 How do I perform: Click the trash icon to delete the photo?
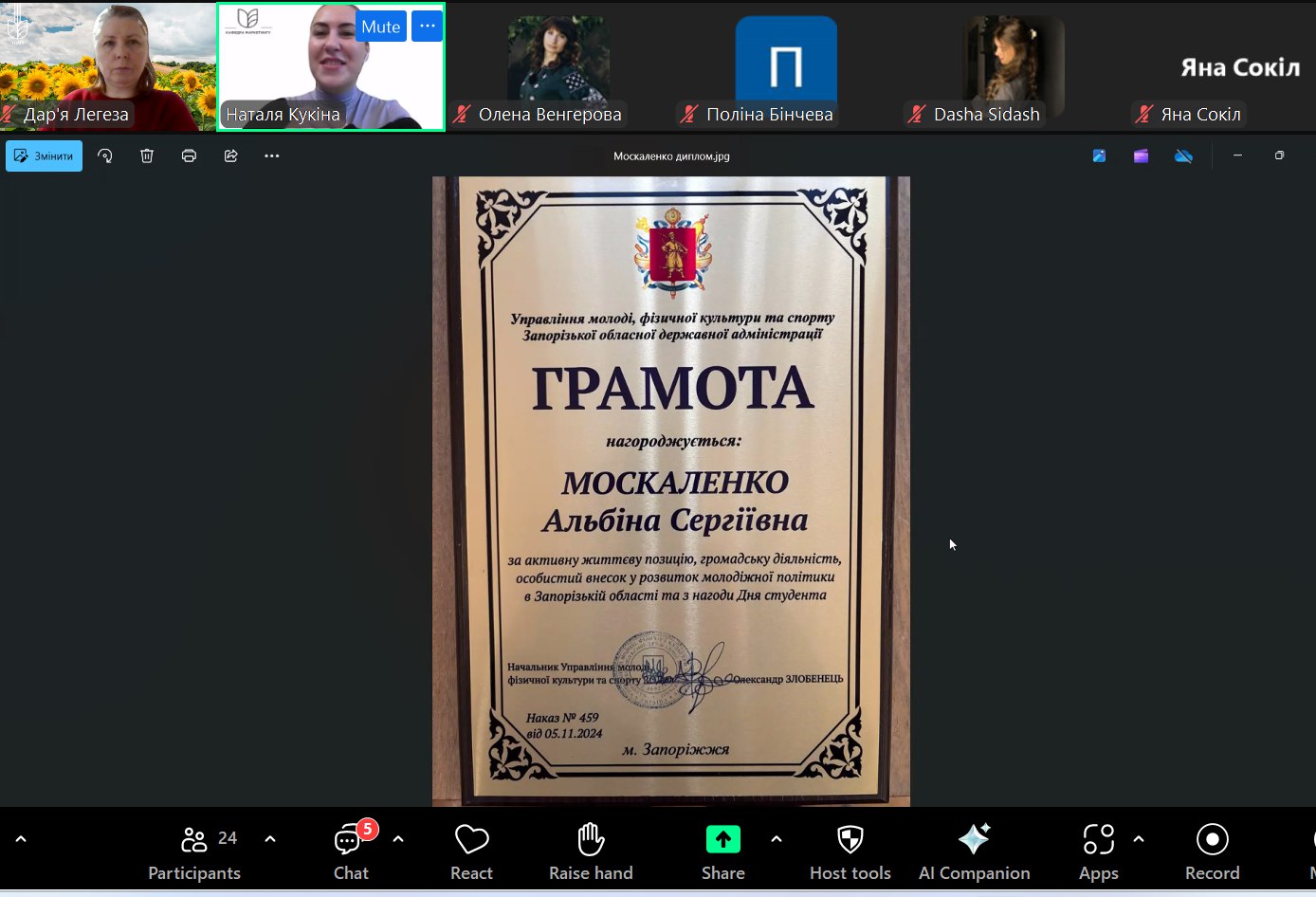147,156
